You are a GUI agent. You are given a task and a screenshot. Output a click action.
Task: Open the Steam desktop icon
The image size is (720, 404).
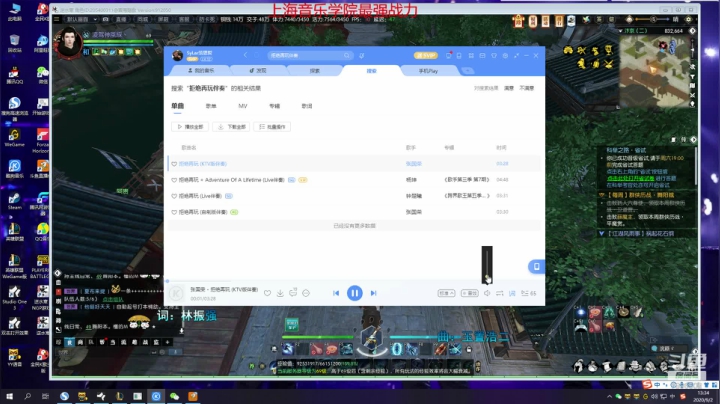[15, 202]
